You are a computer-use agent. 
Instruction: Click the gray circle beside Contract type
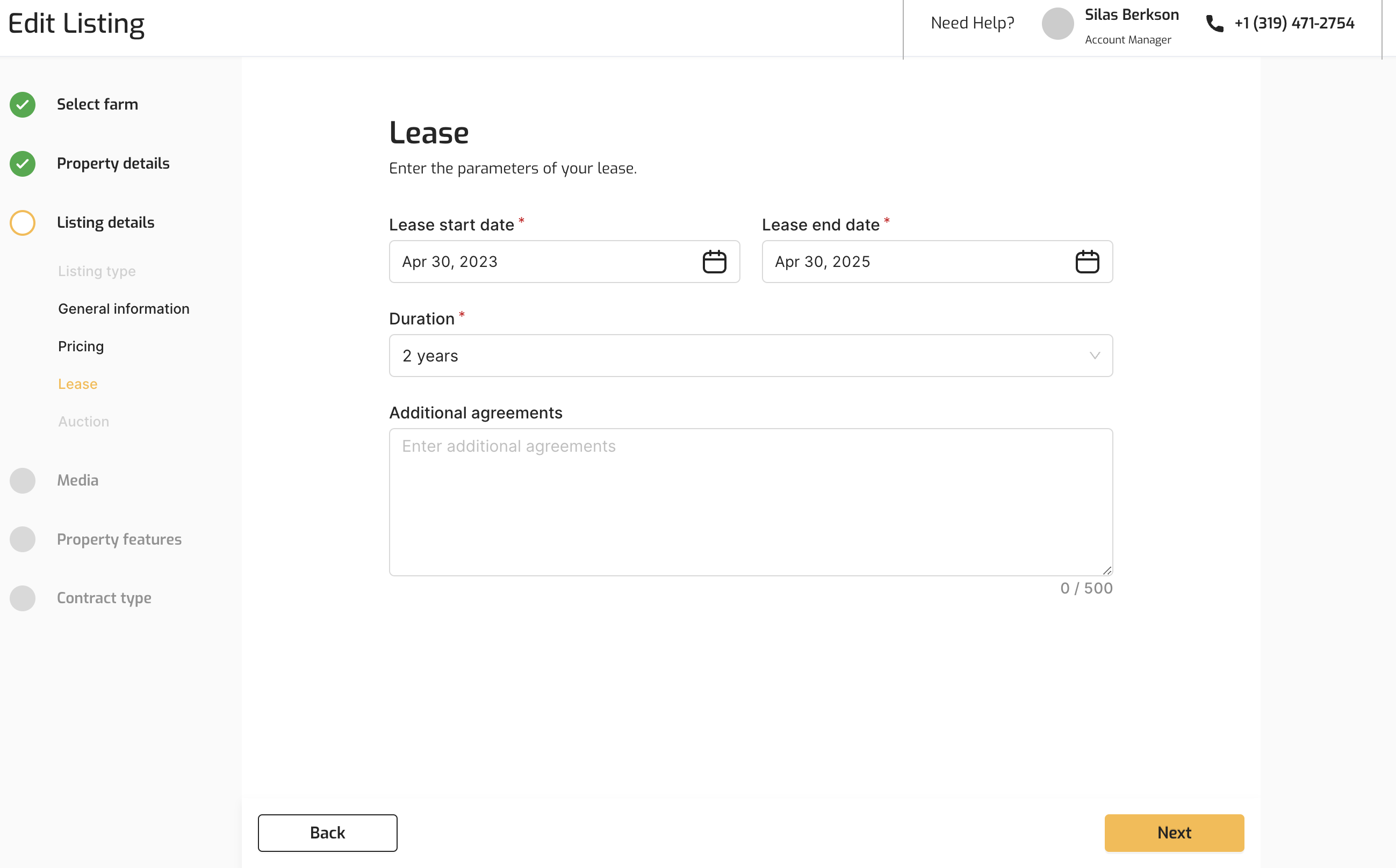(23, 598)
